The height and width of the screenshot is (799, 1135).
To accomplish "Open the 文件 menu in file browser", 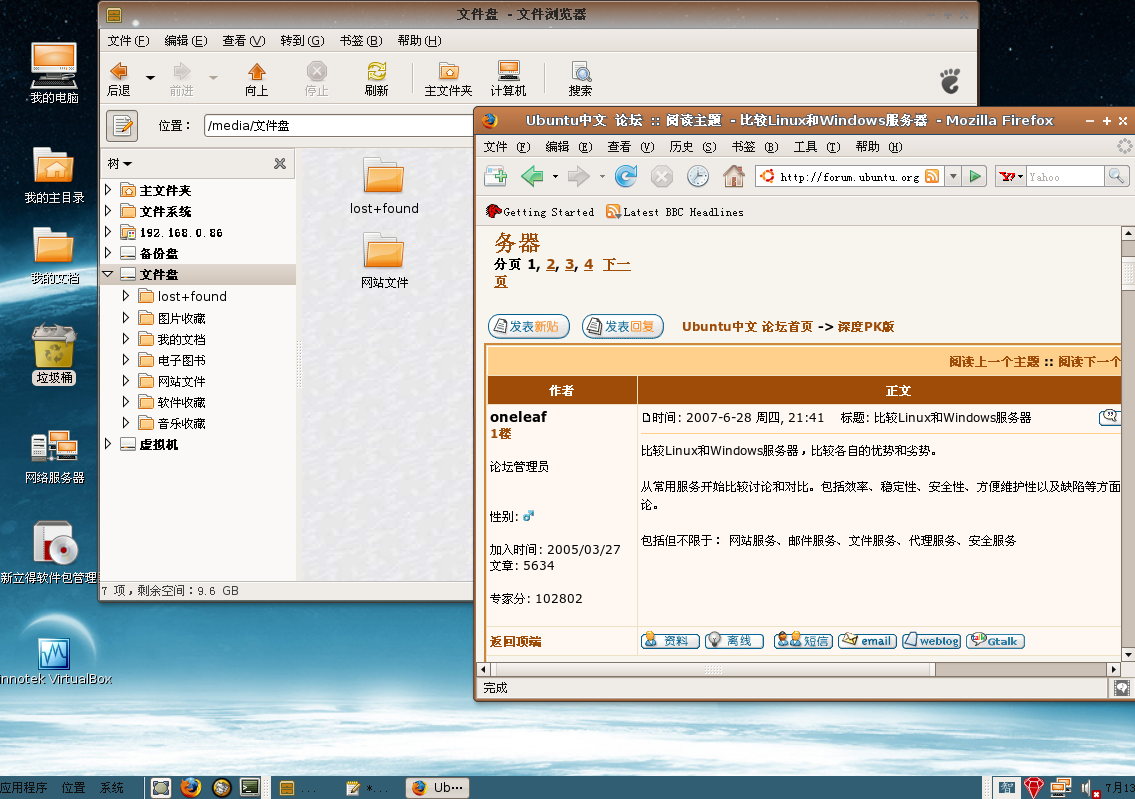I will tap(128, 41).
